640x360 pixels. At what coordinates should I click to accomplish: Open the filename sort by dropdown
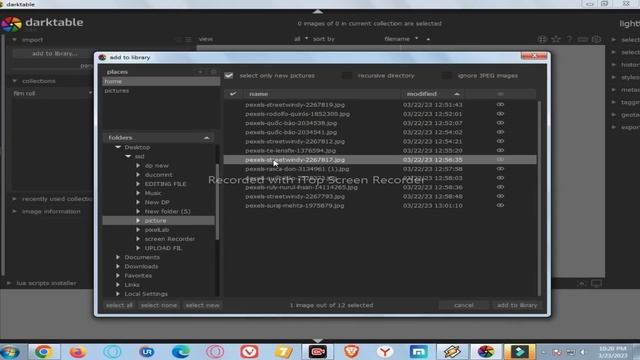coord(401,39)
